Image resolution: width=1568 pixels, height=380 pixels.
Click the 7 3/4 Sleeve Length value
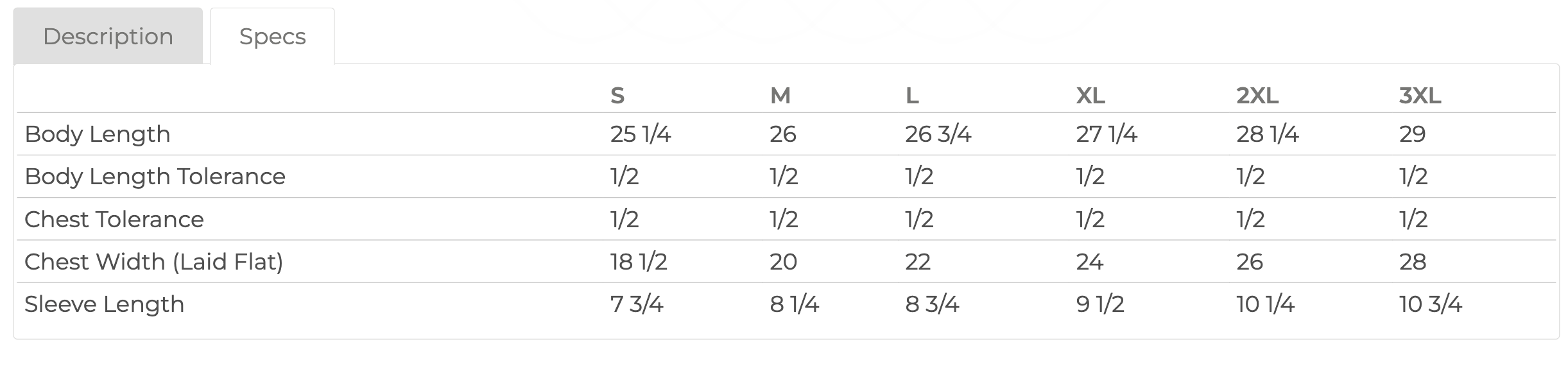[x=636, y=304]
